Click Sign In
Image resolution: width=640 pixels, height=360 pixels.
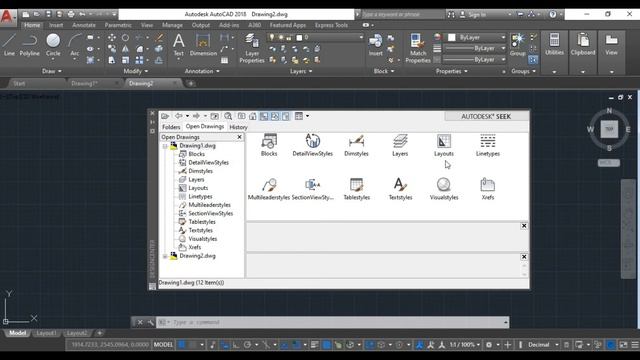477,14
